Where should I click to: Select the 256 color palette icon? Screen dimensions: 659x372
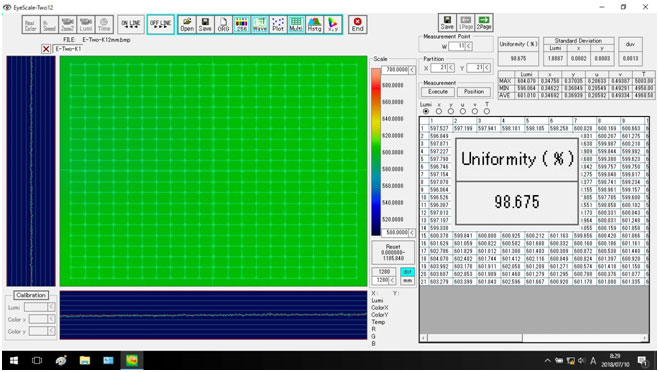click(x=242, y=24)
